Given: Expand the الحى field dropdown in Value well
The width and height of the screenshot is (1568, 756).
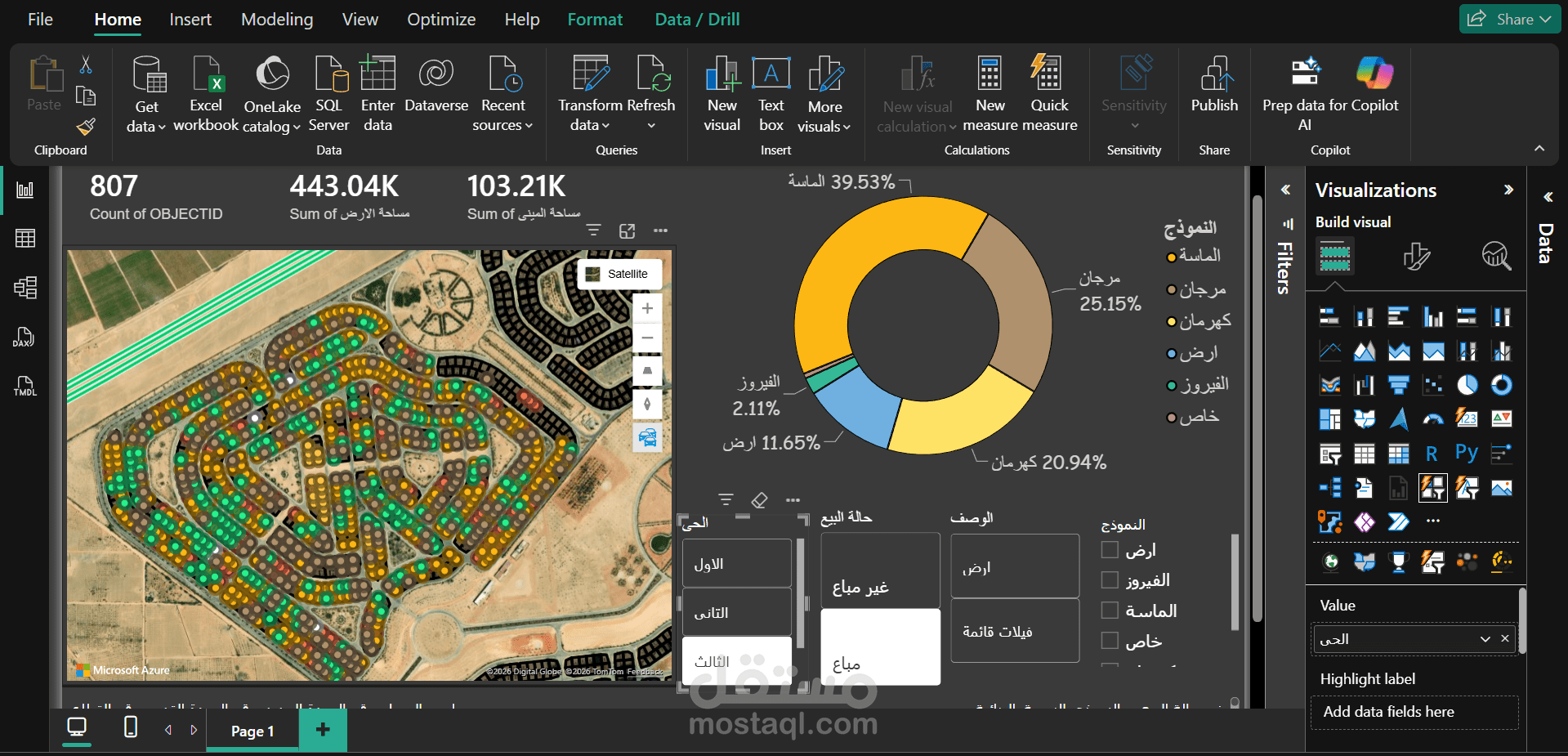Looking at the screenshot, I should 1485,639.
